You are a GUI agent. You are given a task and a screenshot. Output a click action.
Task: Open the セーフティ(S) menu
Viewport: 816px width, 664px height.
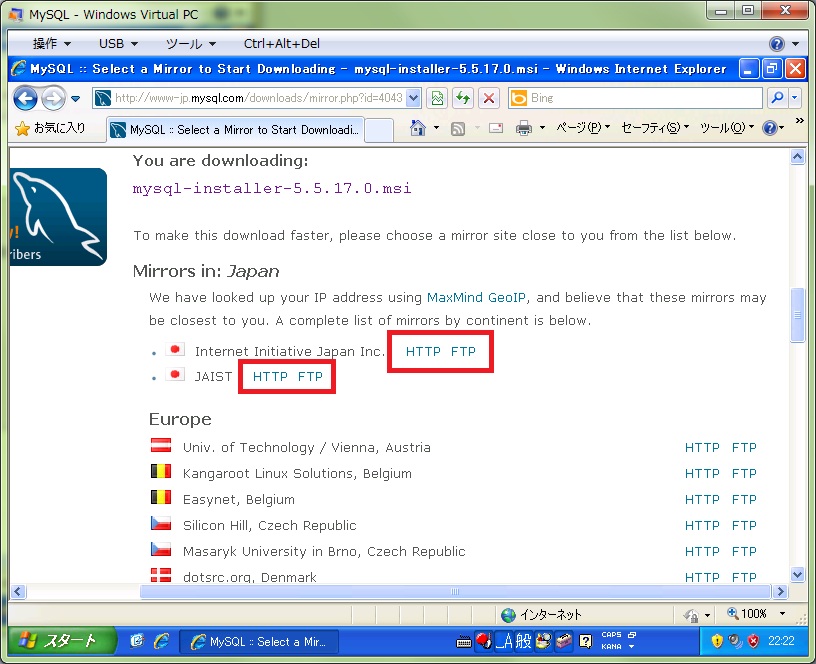point(655,128)
